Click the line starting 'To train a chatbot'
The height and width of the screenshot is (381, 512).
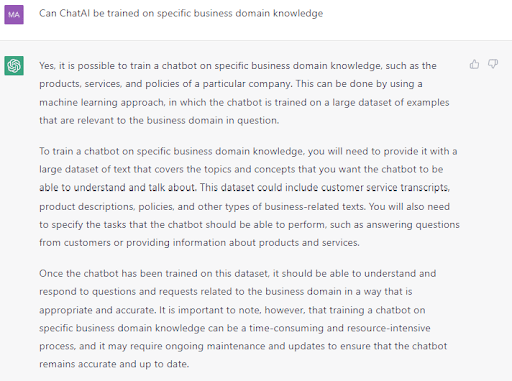248,151
